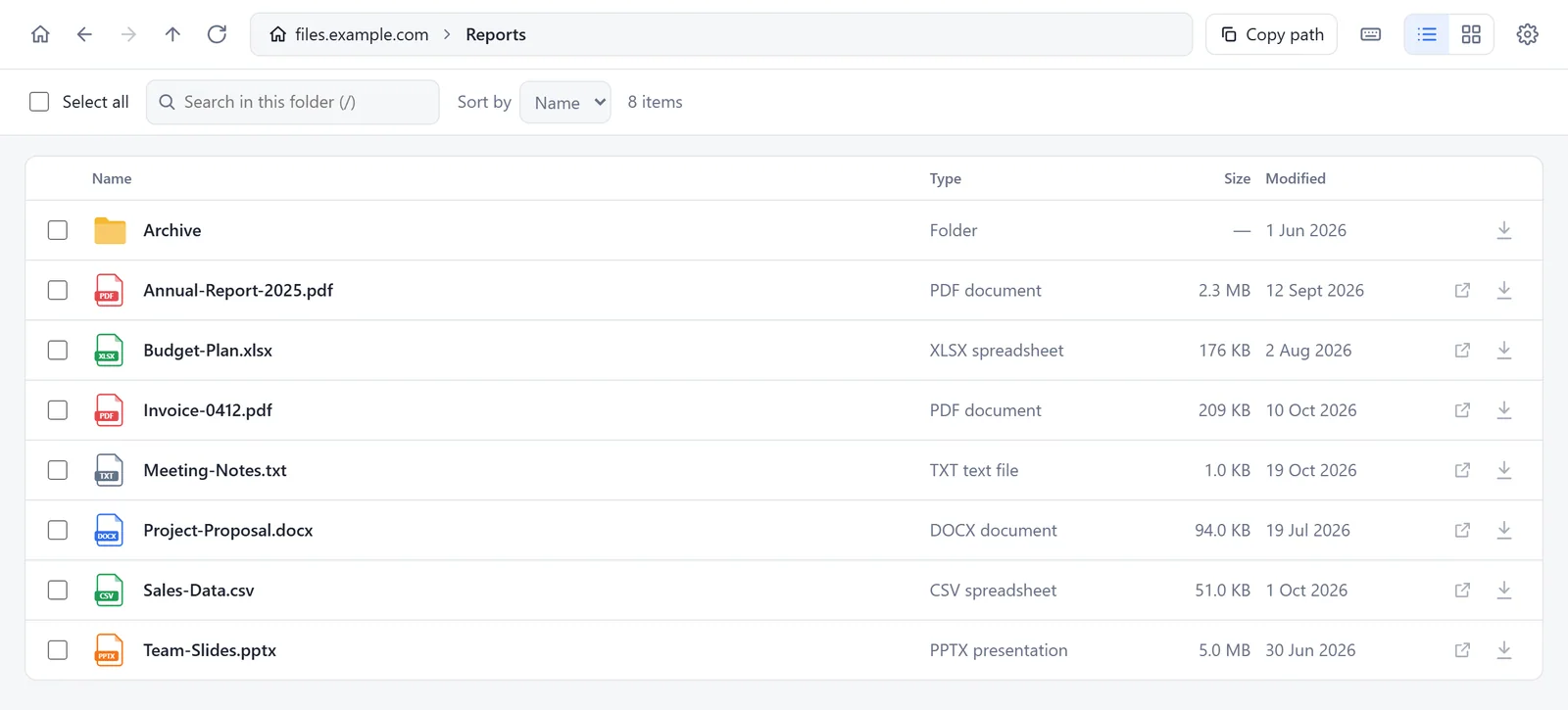This screenshot has width=1568, height=710.
Task: Switch to grid view
Action: pos(1471,34)
